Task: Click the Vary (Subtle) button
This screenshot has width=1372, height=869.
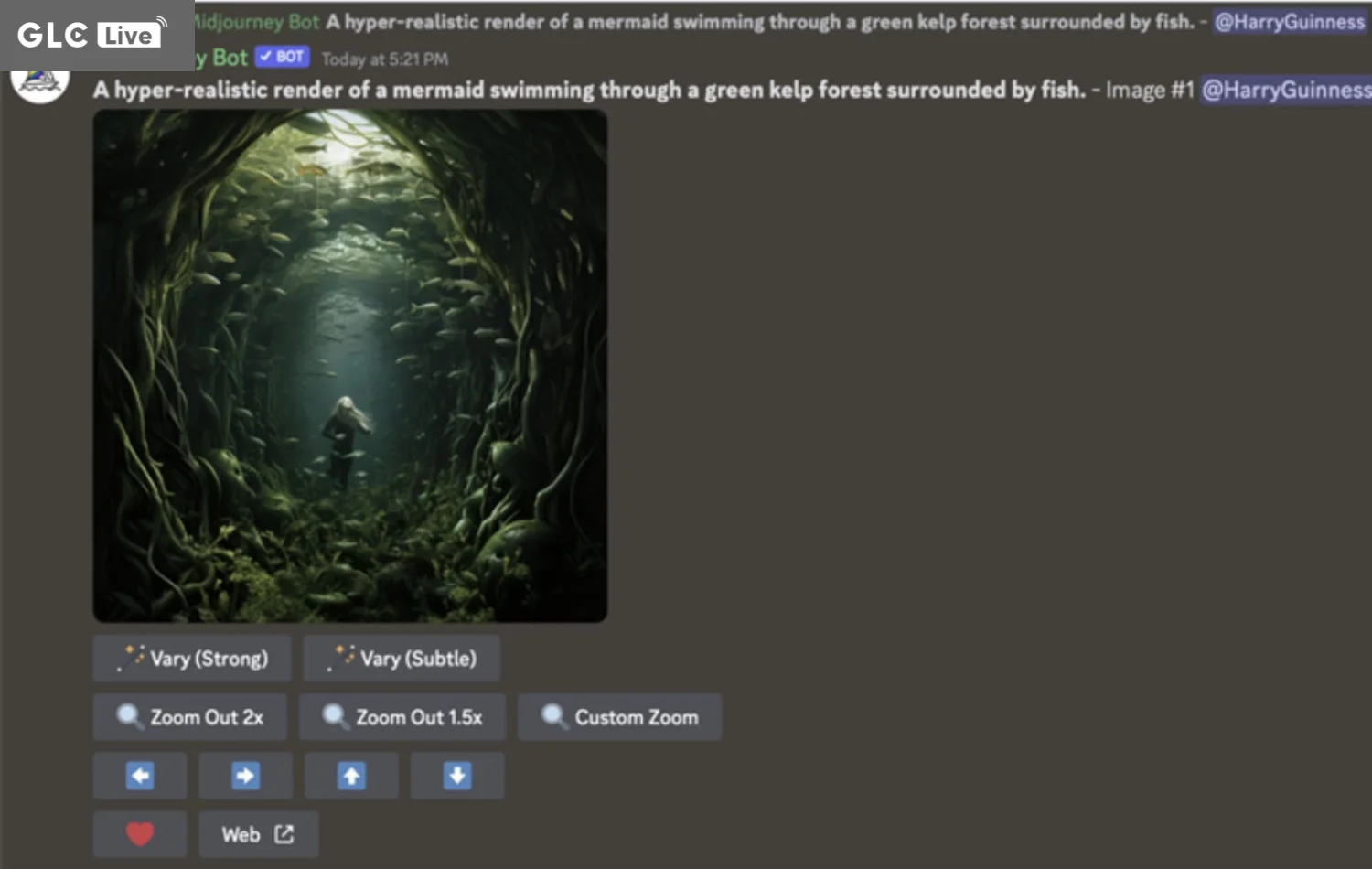Action: (x=402, y=659)
